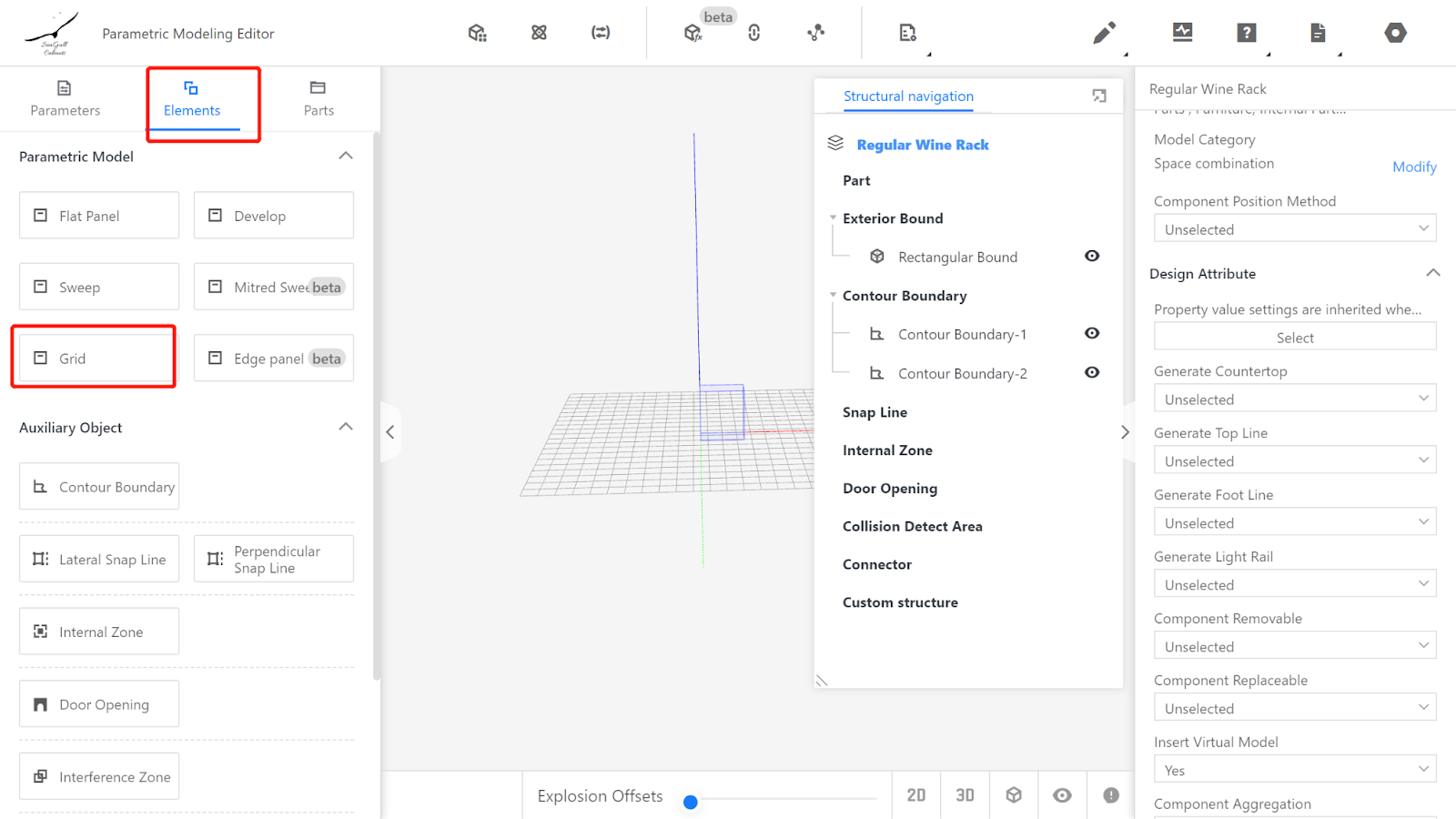Open the Component Position Method dropdown

tap(1294, 229)
